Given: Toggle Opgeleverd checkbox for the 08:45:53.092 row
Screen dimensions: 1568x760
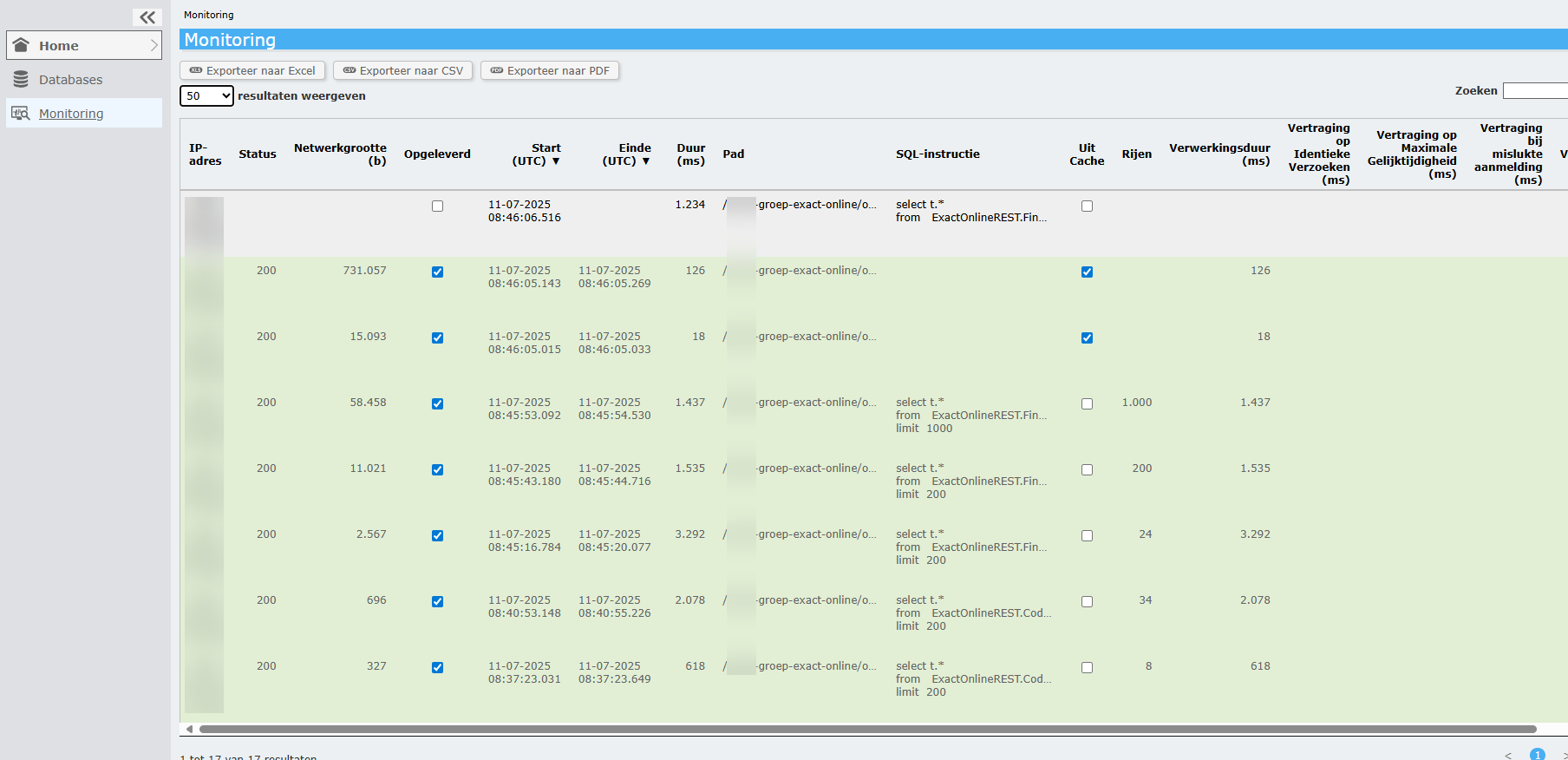Looking at the screenshot, I should (437, 404).
